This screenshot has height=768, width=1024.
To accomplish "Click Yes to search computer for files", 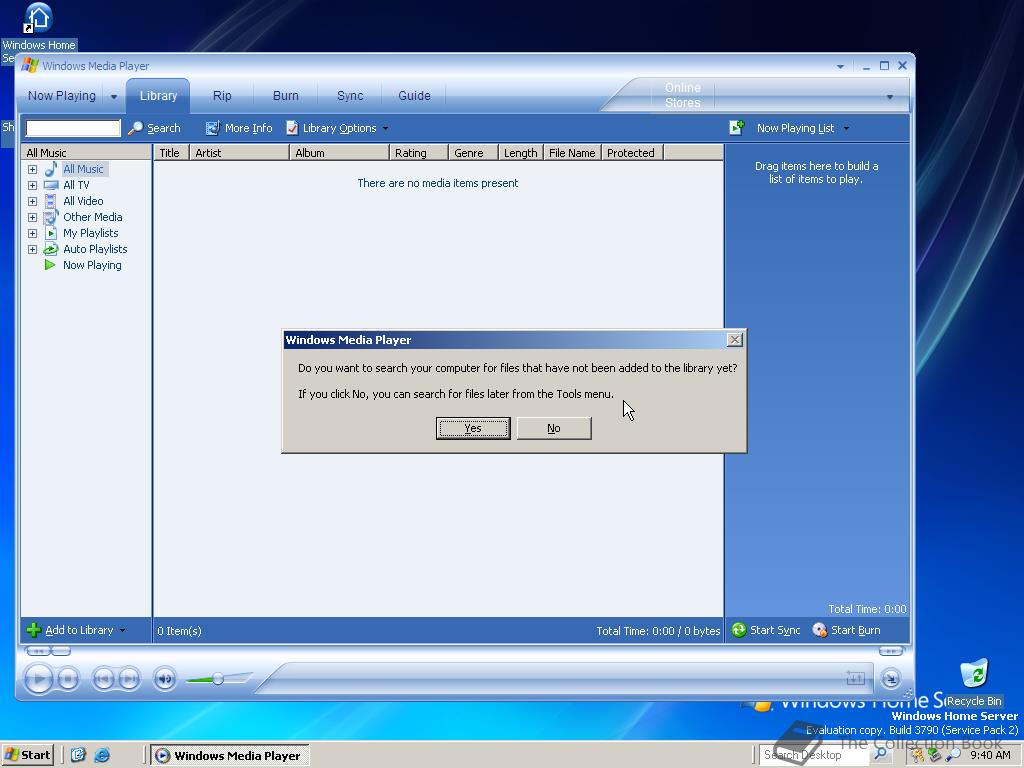I will 473,428.
